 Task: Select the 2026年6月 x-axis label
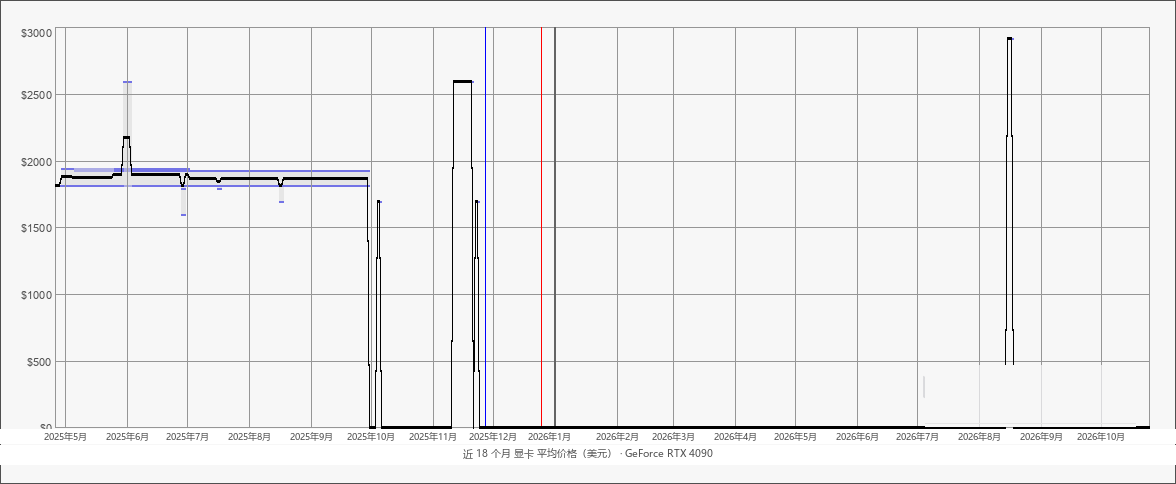click(857, 437)
